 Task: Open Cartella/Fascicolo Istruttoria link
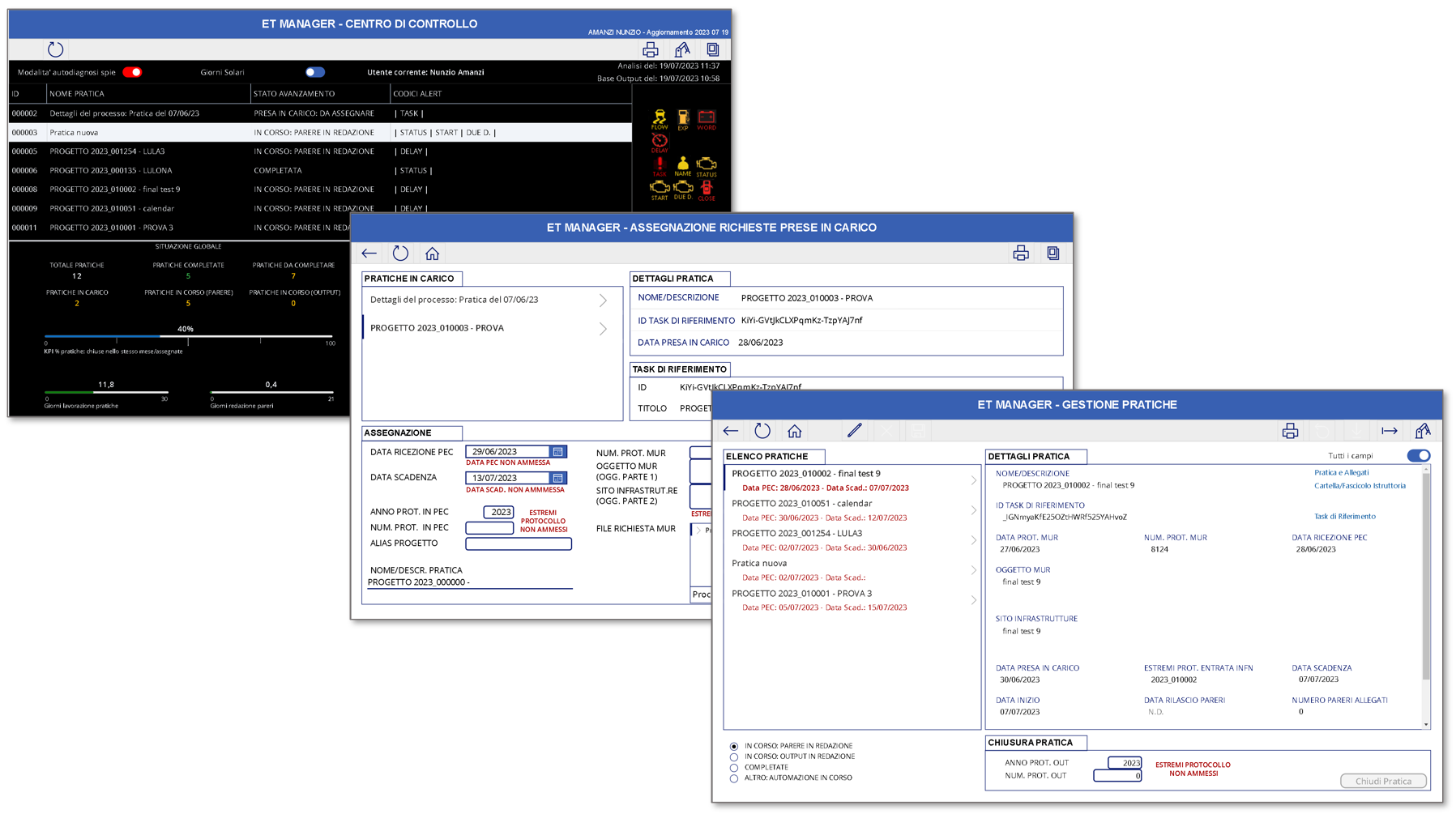point(1360,486)
